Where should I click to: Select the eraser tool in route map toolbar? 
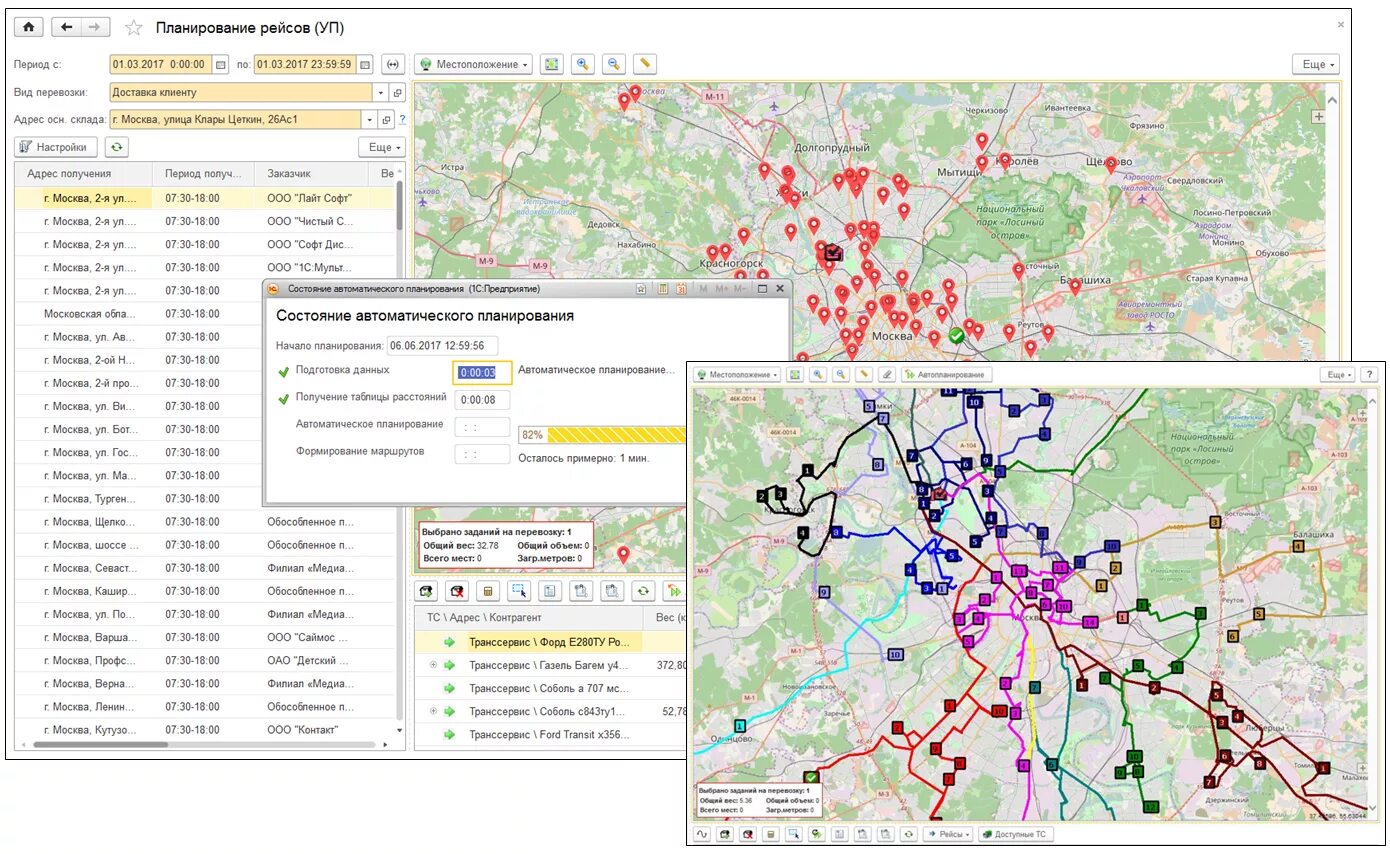click(x=886, y=374)
